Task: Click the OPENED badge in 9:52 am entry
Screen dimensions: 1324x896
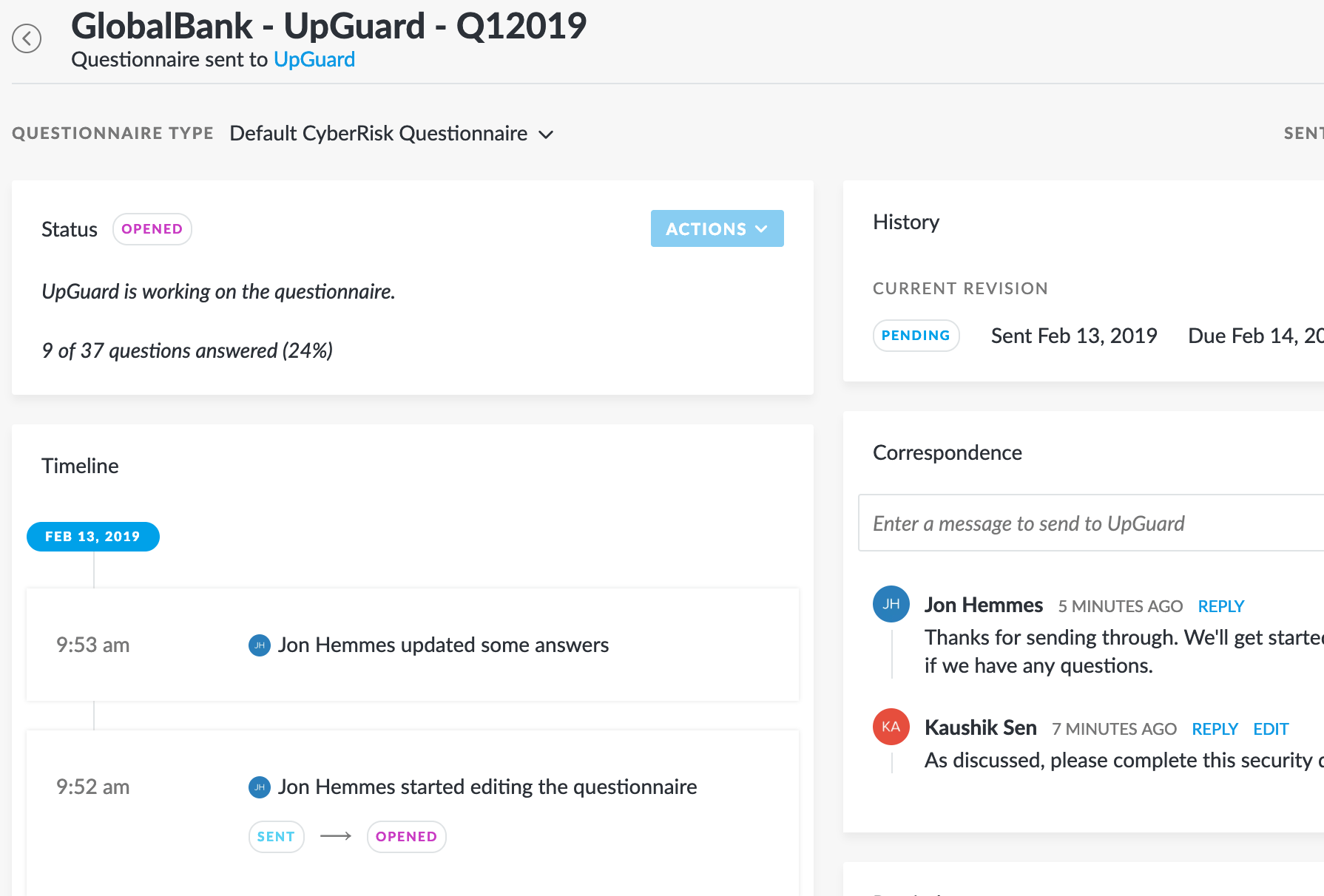Action: 406,837
